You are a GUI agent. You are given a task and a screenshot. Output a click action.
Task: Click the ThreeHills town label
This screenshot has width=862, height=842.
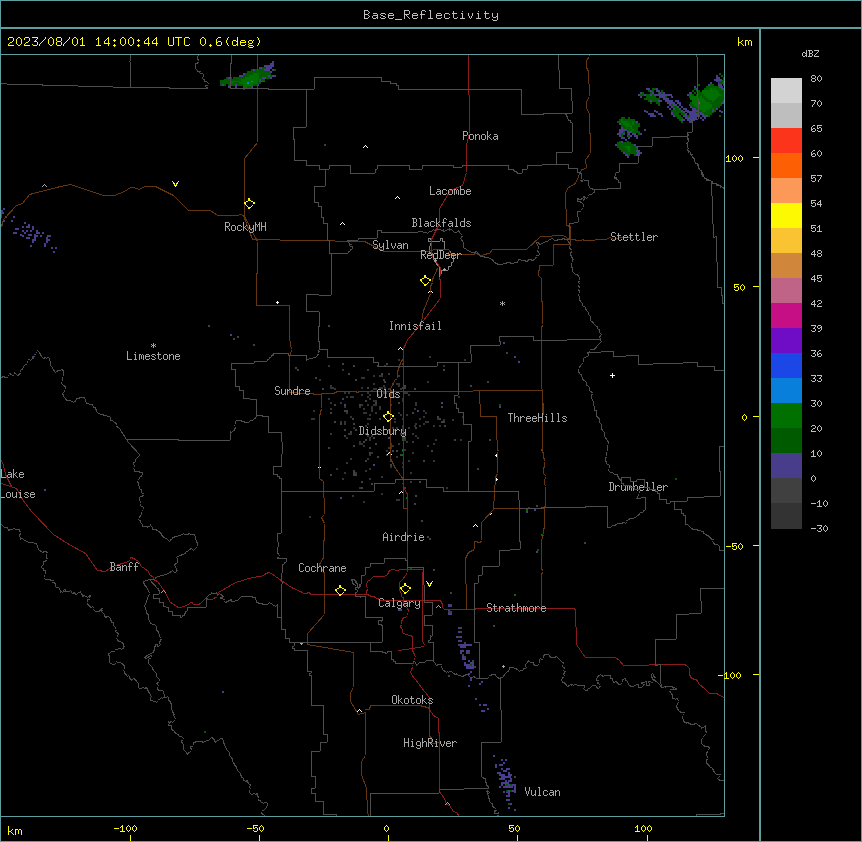click(x=537, y=418)
